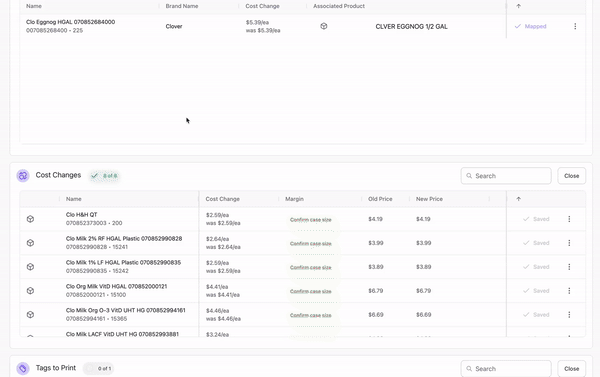Image resolution: width=600 pixels, height=377 pixels.
Task: Click the Old Price column header
Action: [x=380, y=199]
